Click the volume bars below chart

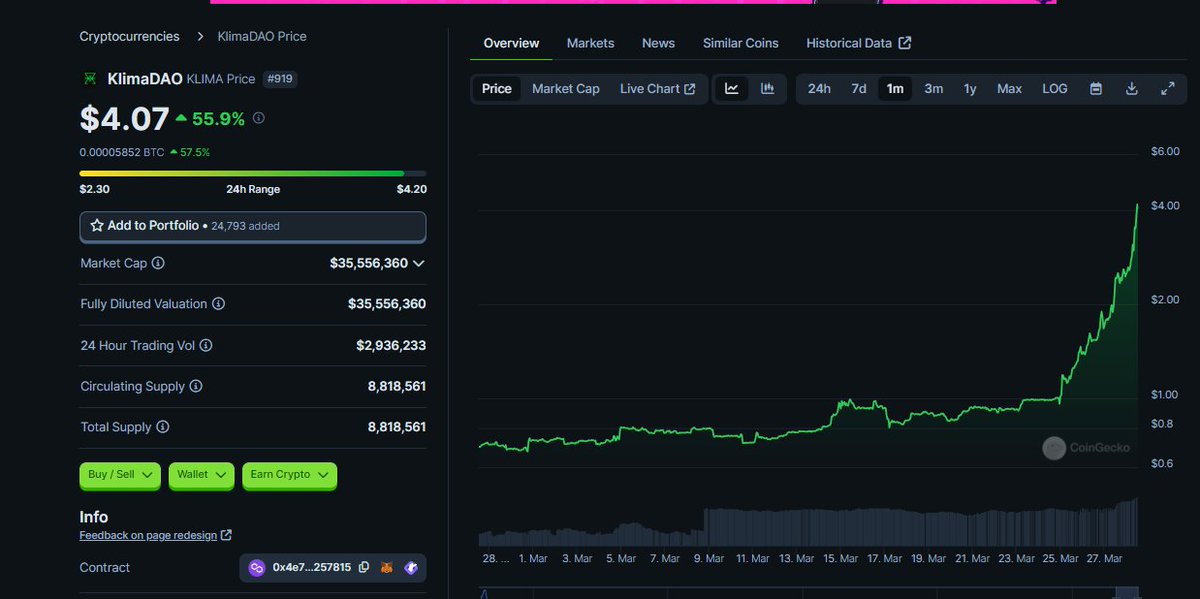pyautogui.click(x=808, y=522)
